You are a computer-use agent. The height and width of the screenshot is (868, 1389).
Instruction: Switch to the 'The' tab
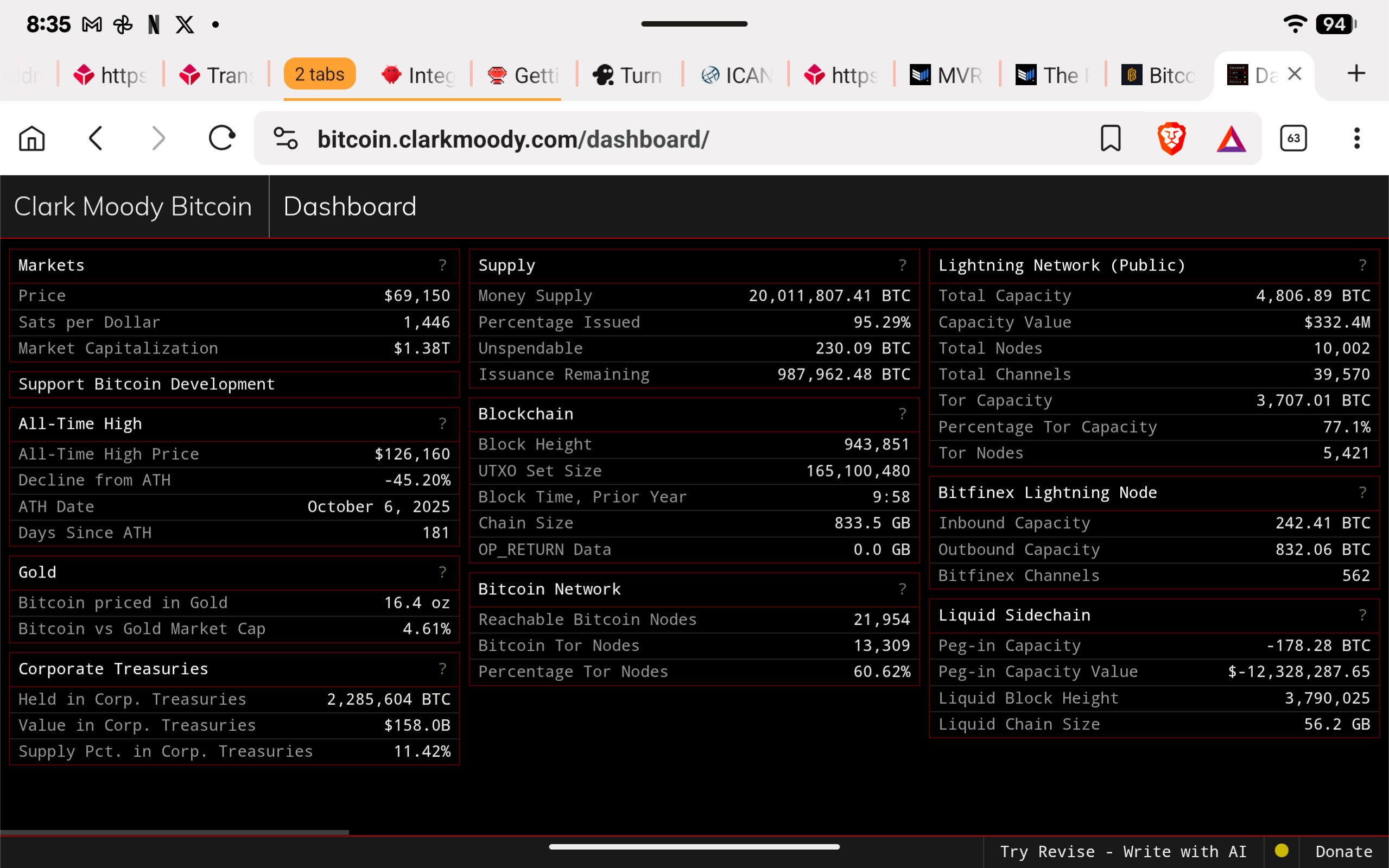point(1052,75)
